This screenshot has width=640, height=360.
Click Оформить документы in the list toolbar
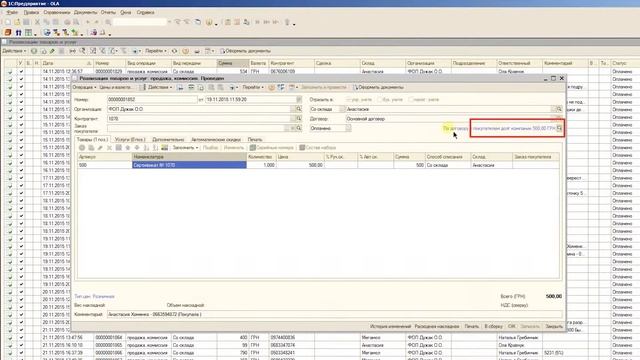pos(245,51)
